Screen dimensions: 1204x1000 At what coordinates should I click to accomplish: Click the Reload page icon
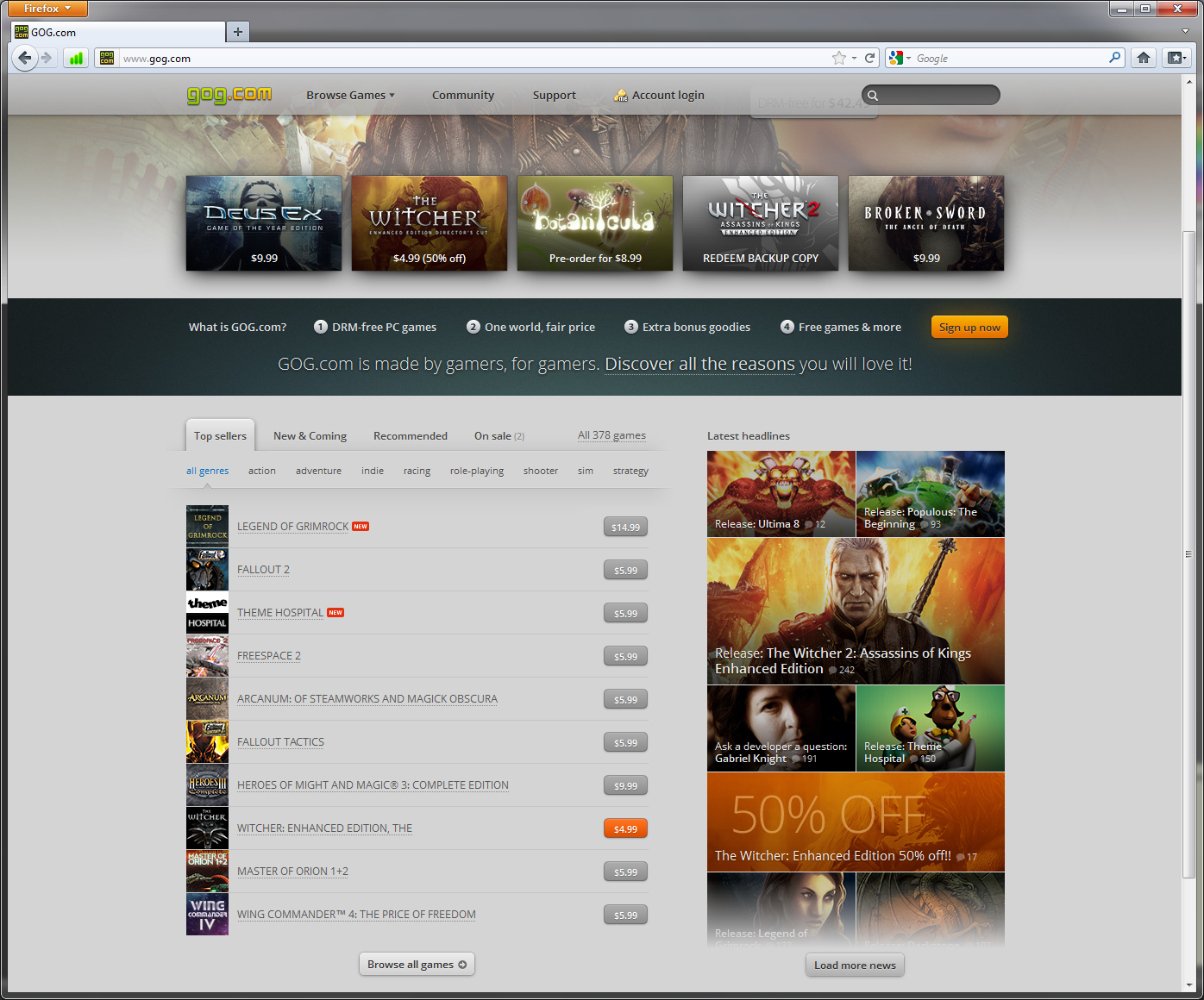(x=870, y=58)
